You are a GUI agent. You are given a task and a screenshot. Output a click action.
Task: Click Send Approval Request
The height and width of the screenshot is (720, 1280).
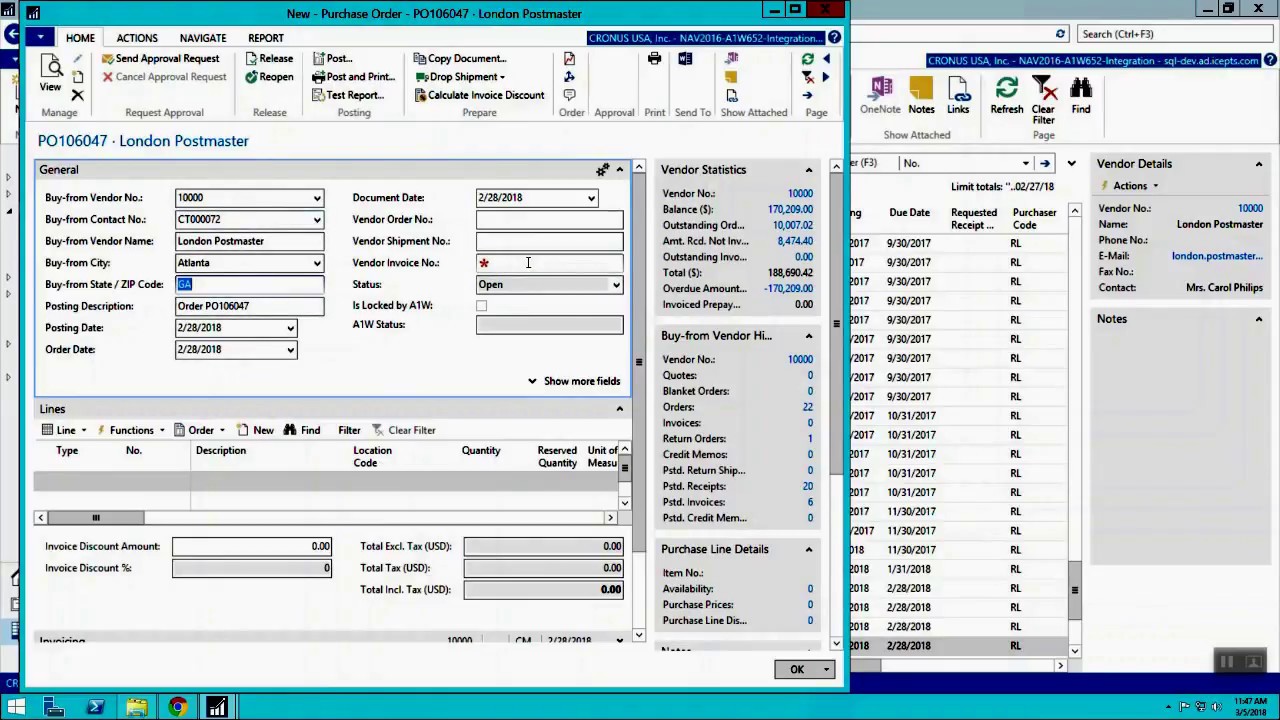pyautogui.click(x=160, y=59)
